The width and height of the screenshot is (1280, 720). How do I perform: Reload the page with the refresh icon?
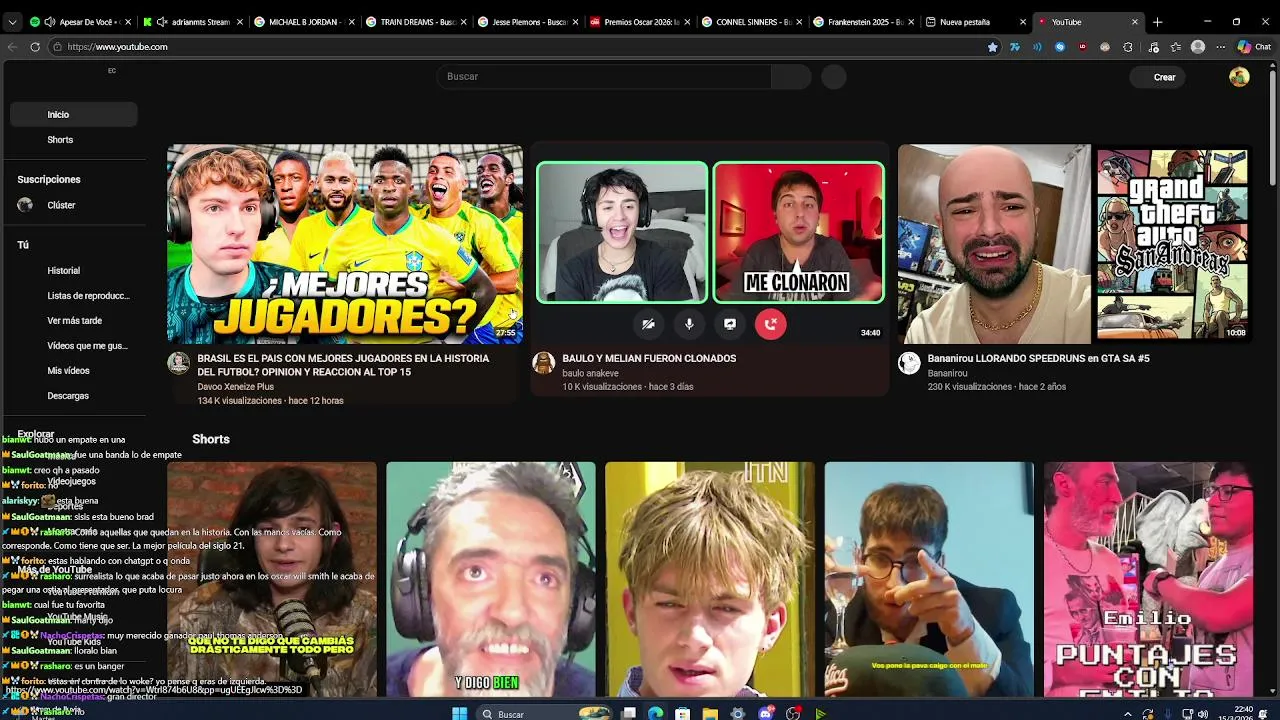click(x=35, y=47)
